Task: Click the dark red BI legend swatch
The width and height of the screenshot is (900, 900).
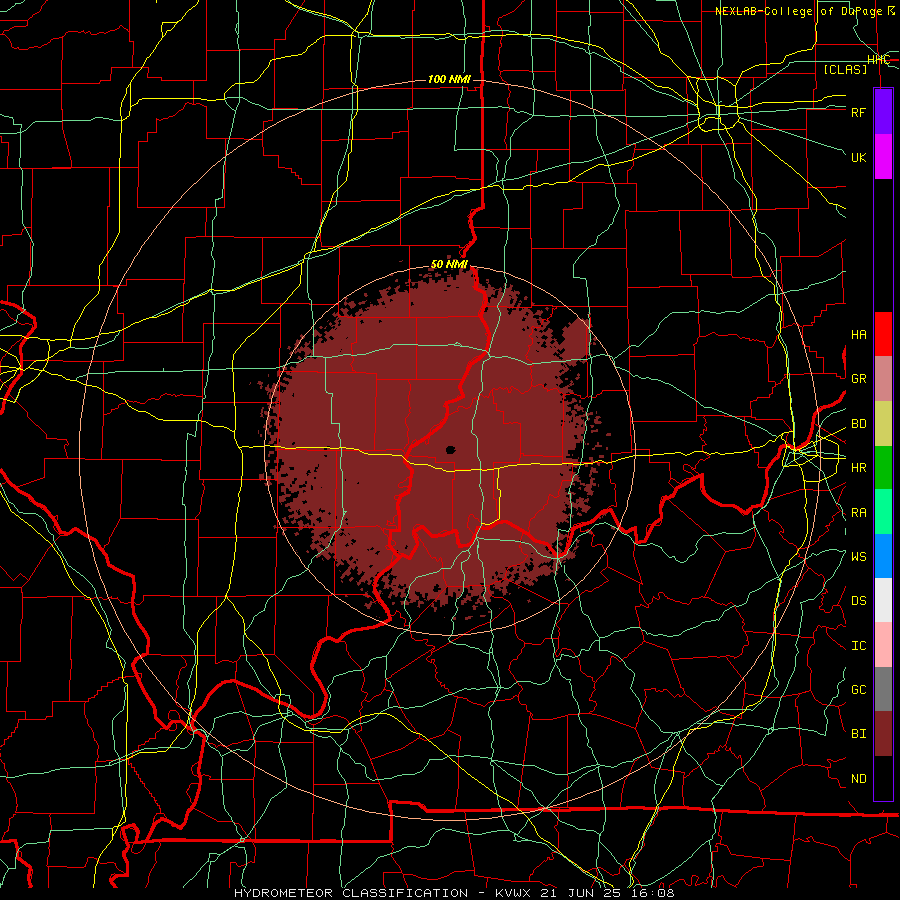Action: [883, 734]
